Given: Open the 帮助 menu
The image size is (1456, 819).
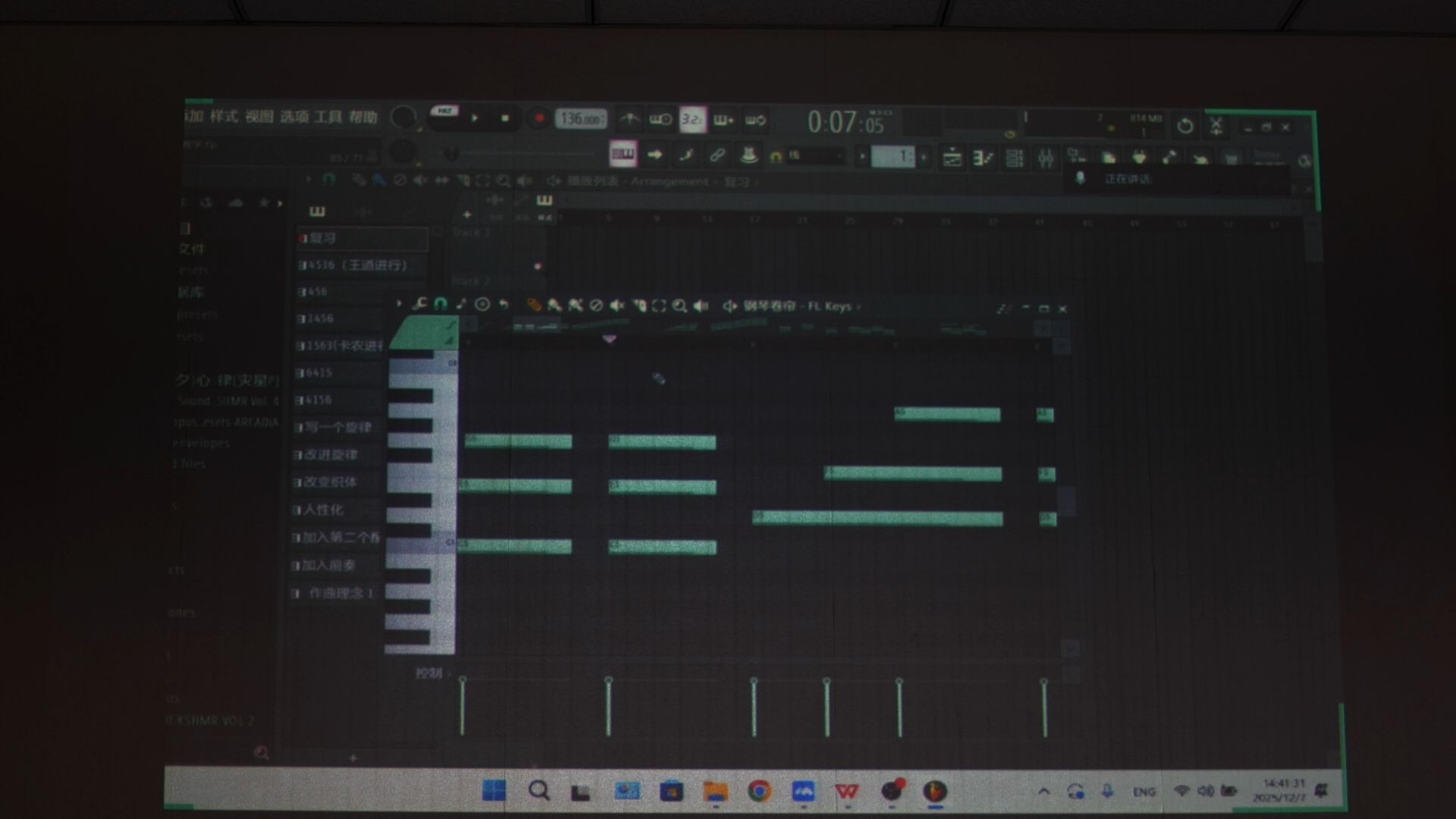Looking at the screenshot, I should pos(363,118).
